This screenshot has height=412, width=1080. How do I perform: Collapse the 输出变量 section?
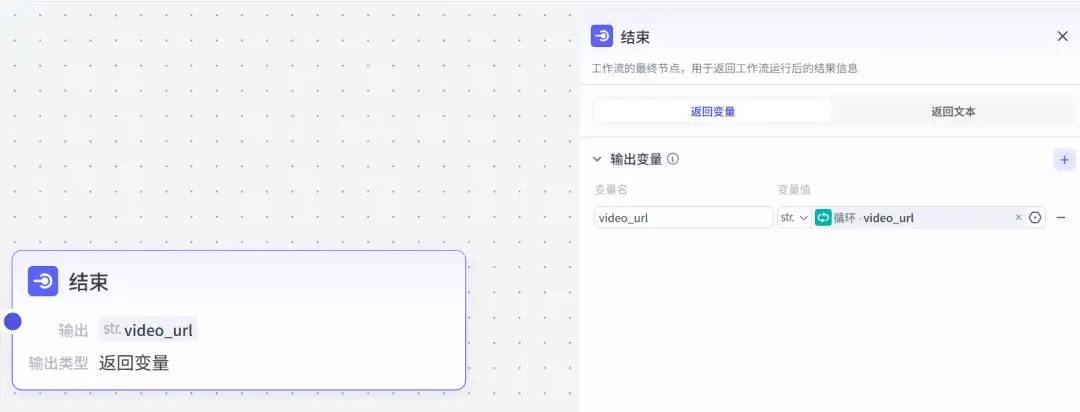tap(597, 159)
